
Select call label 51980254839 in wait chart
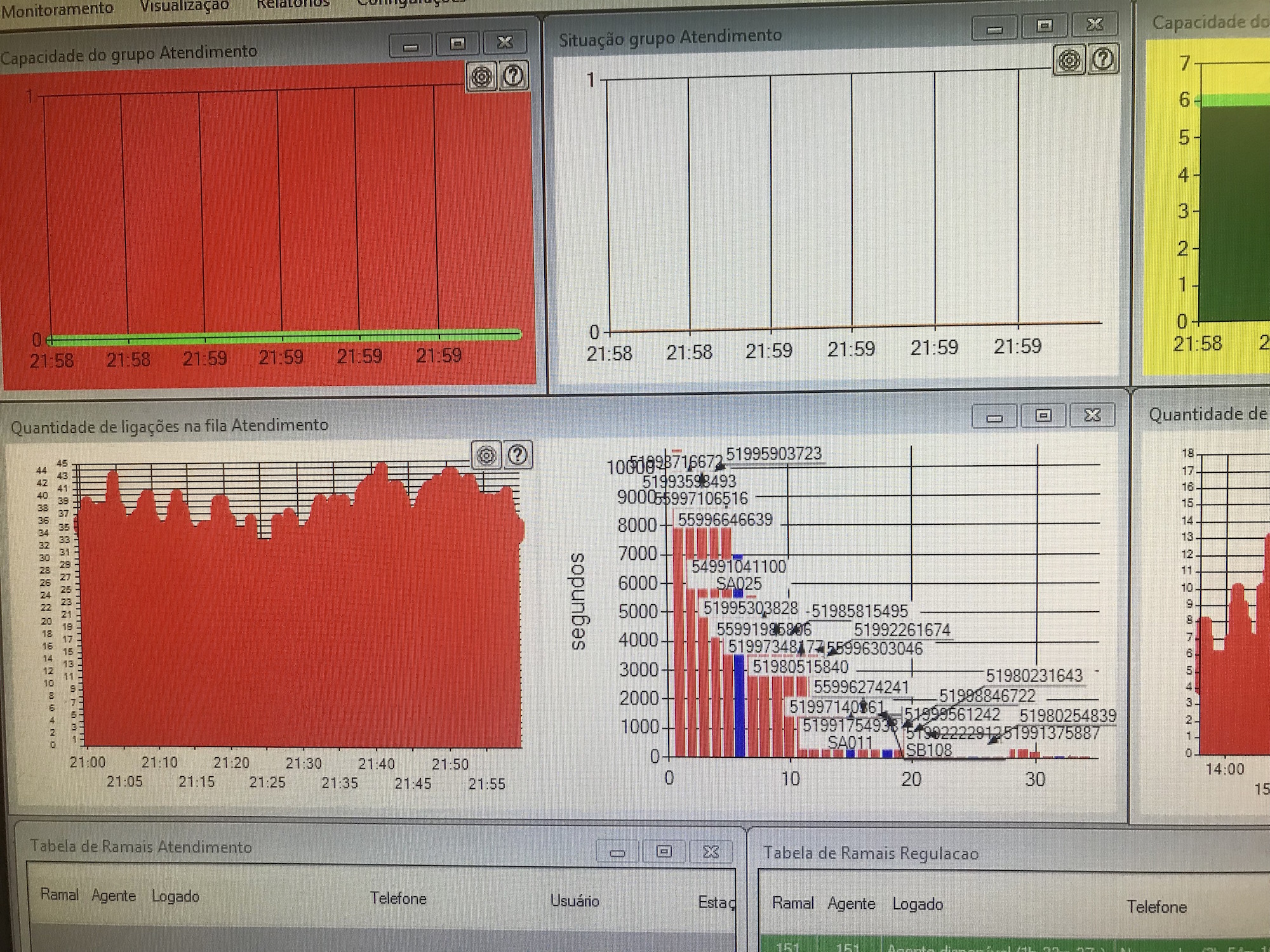(1067, 716)
